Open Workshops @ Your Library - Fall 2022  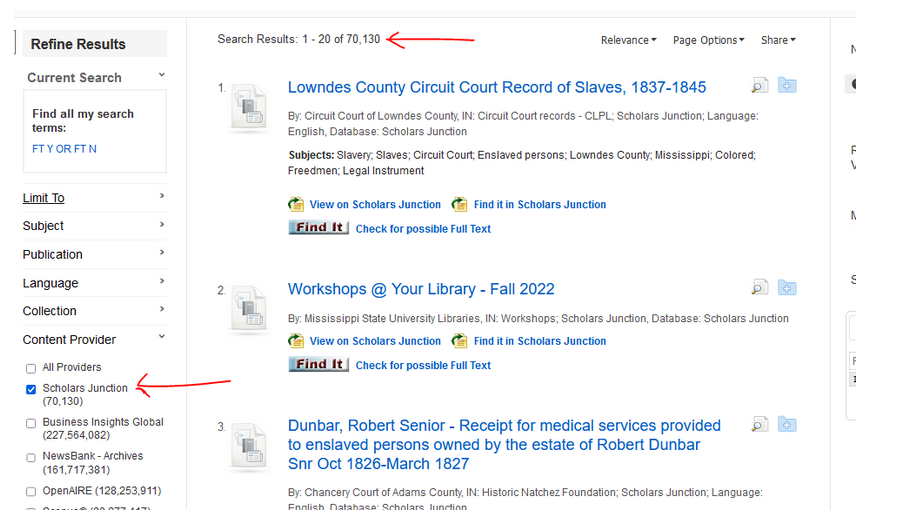pyautogui.click(x=421, y=289)
